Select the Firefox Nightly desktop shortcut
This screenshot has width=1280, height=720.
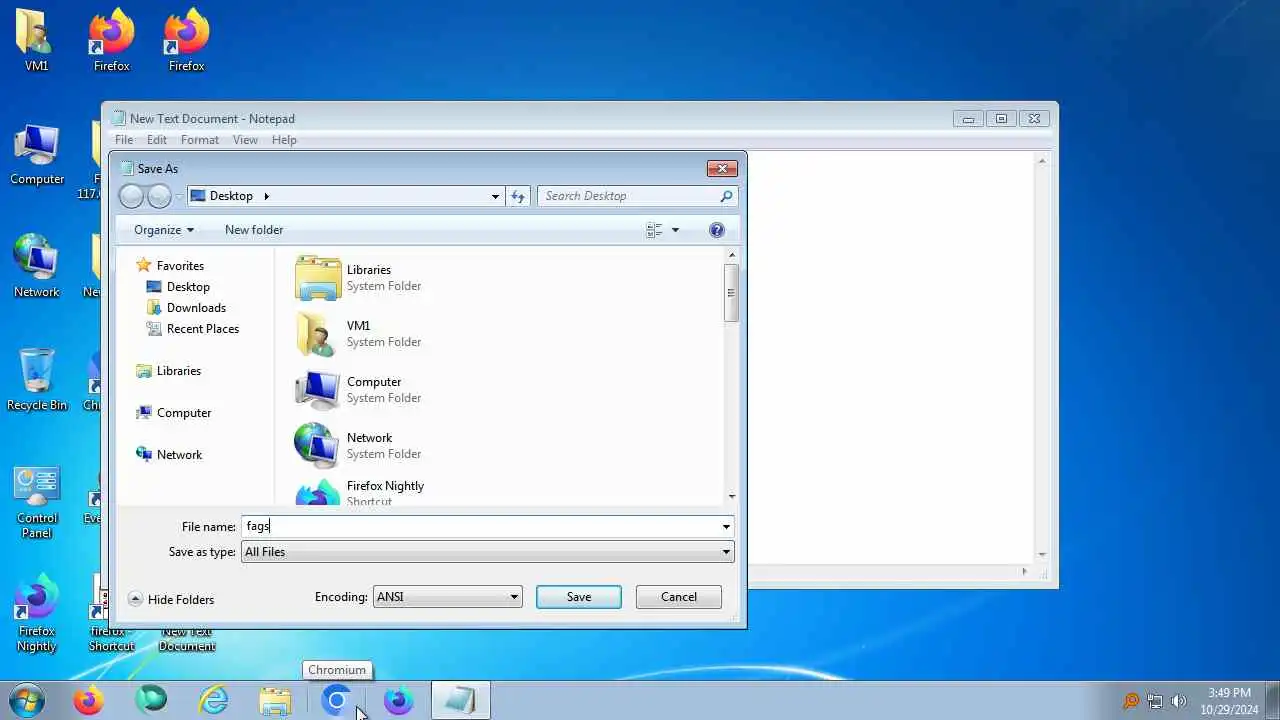[37, 612]
